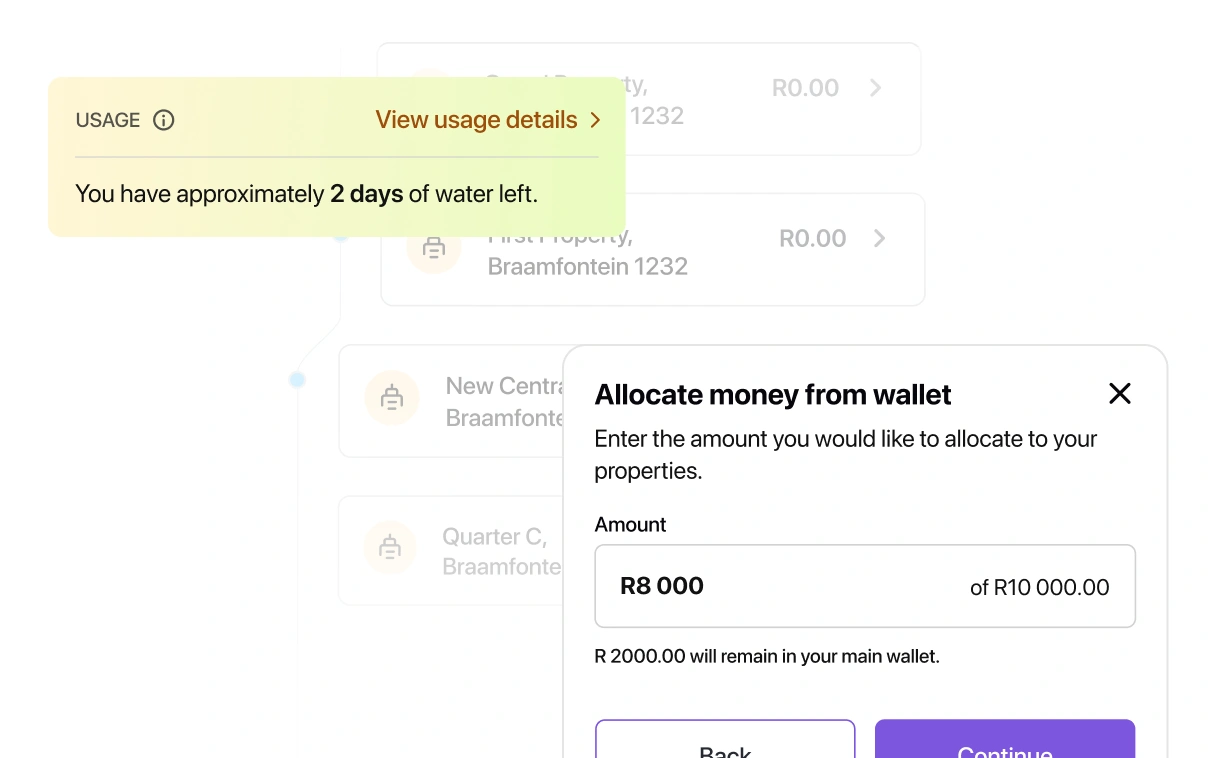Click the New Central property meter icon
This screenshot has width=1212, height=758.
[392, 398]
